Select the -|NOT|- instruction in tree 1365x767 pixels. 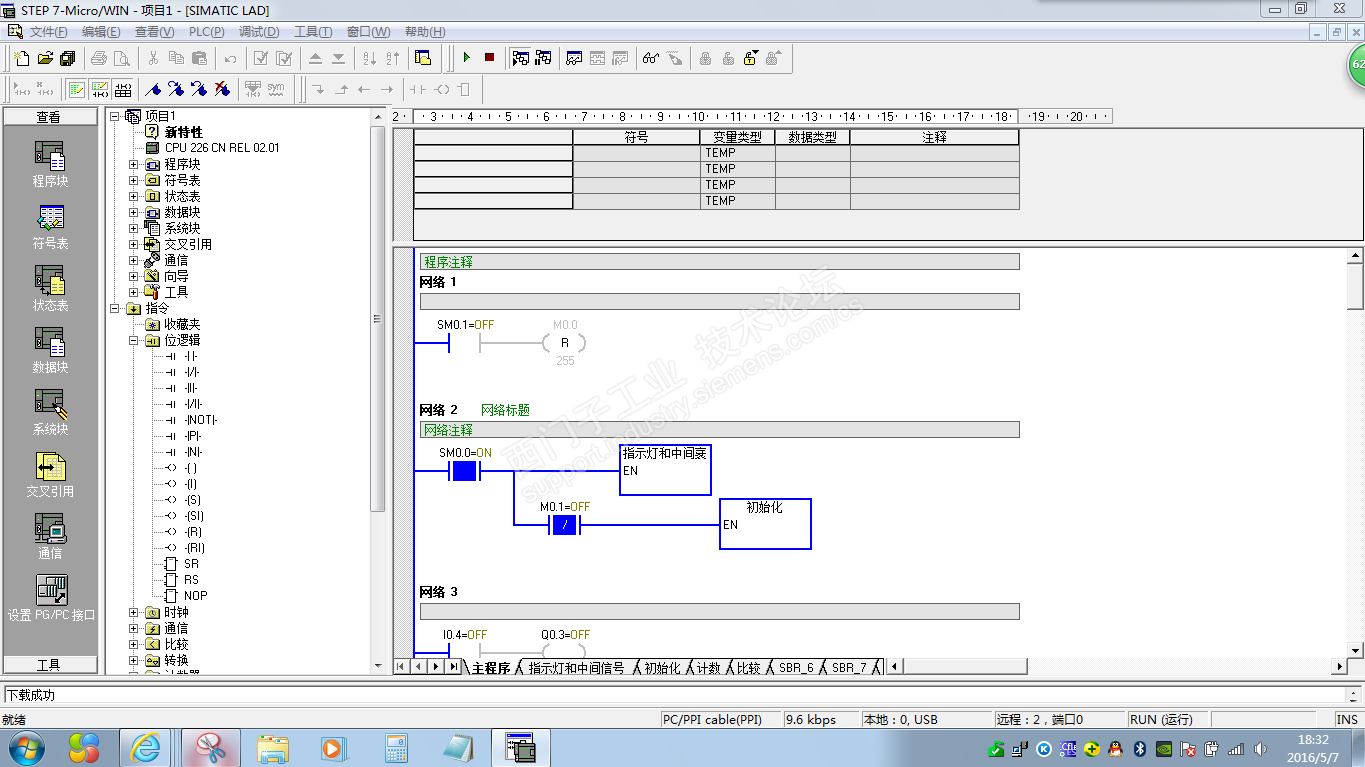pos(201,420)
